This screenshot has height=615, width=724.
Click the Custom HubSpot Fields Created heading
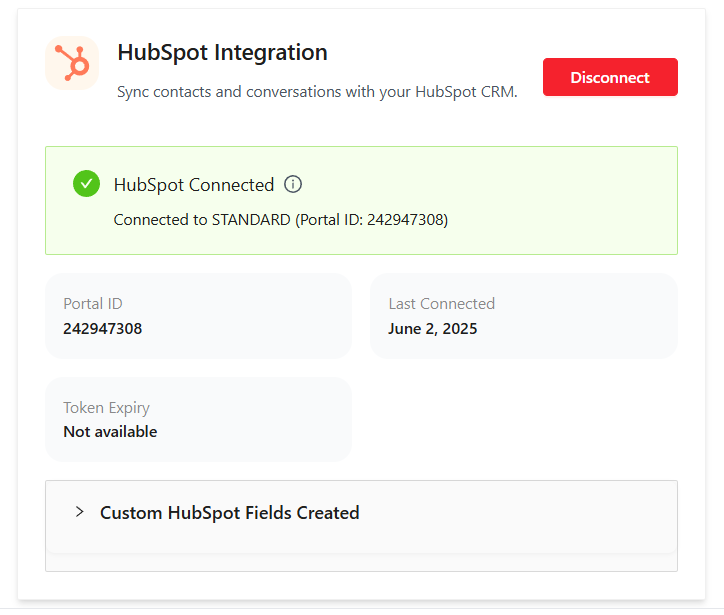229,512
